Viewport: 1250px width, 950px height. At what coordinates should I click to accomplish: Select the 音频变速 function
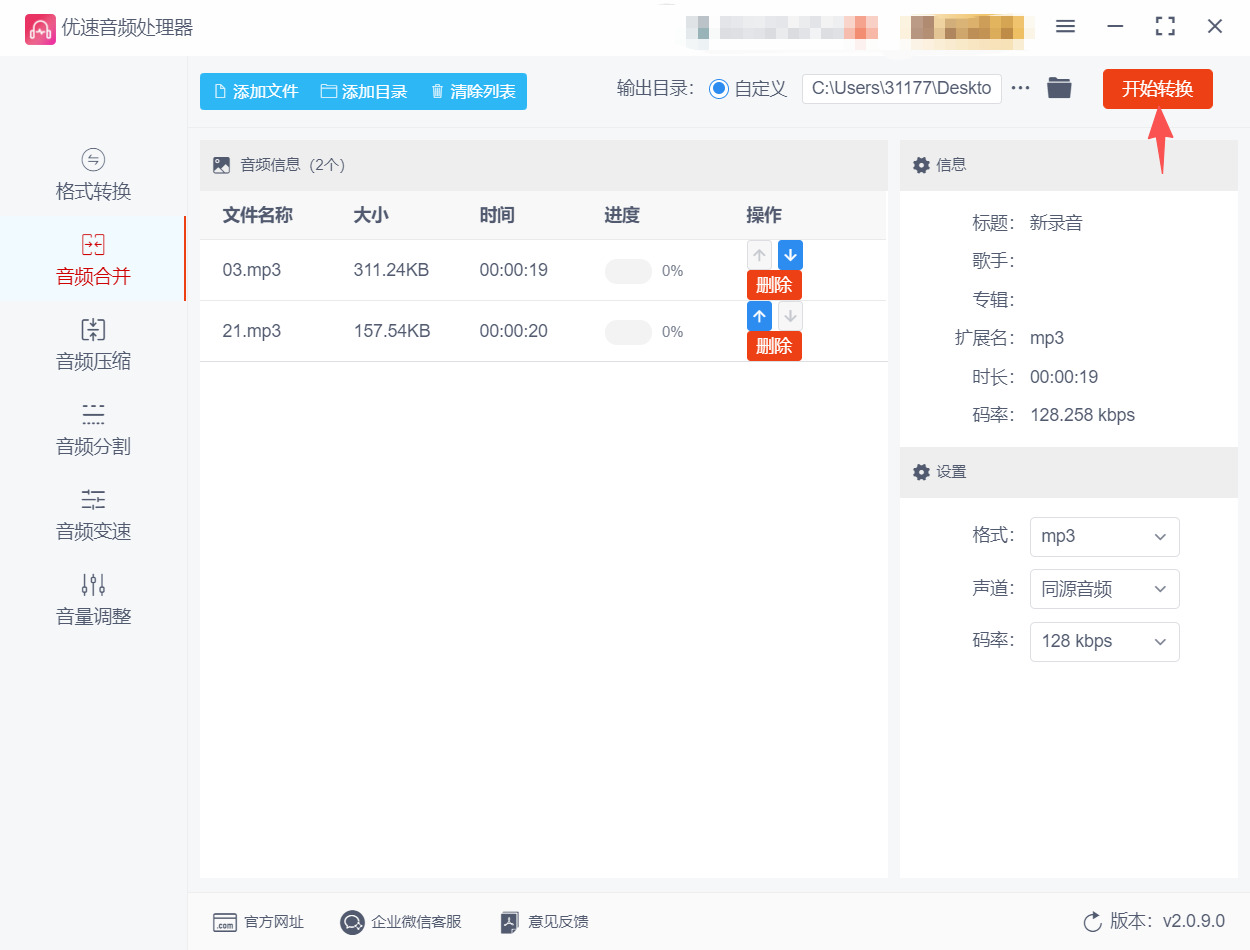[92, 515]
